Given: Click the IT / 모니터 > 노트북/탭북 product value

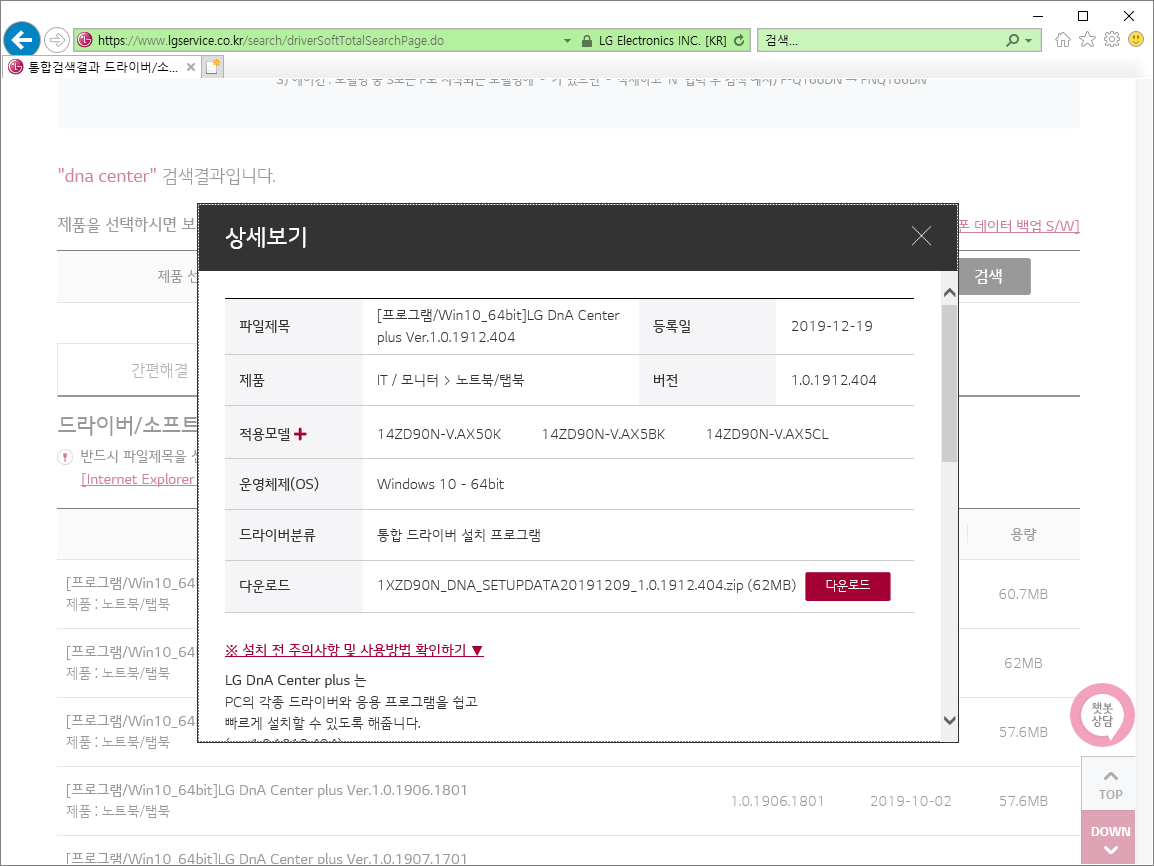Looking at the screenshot, I should pos(450,380).
